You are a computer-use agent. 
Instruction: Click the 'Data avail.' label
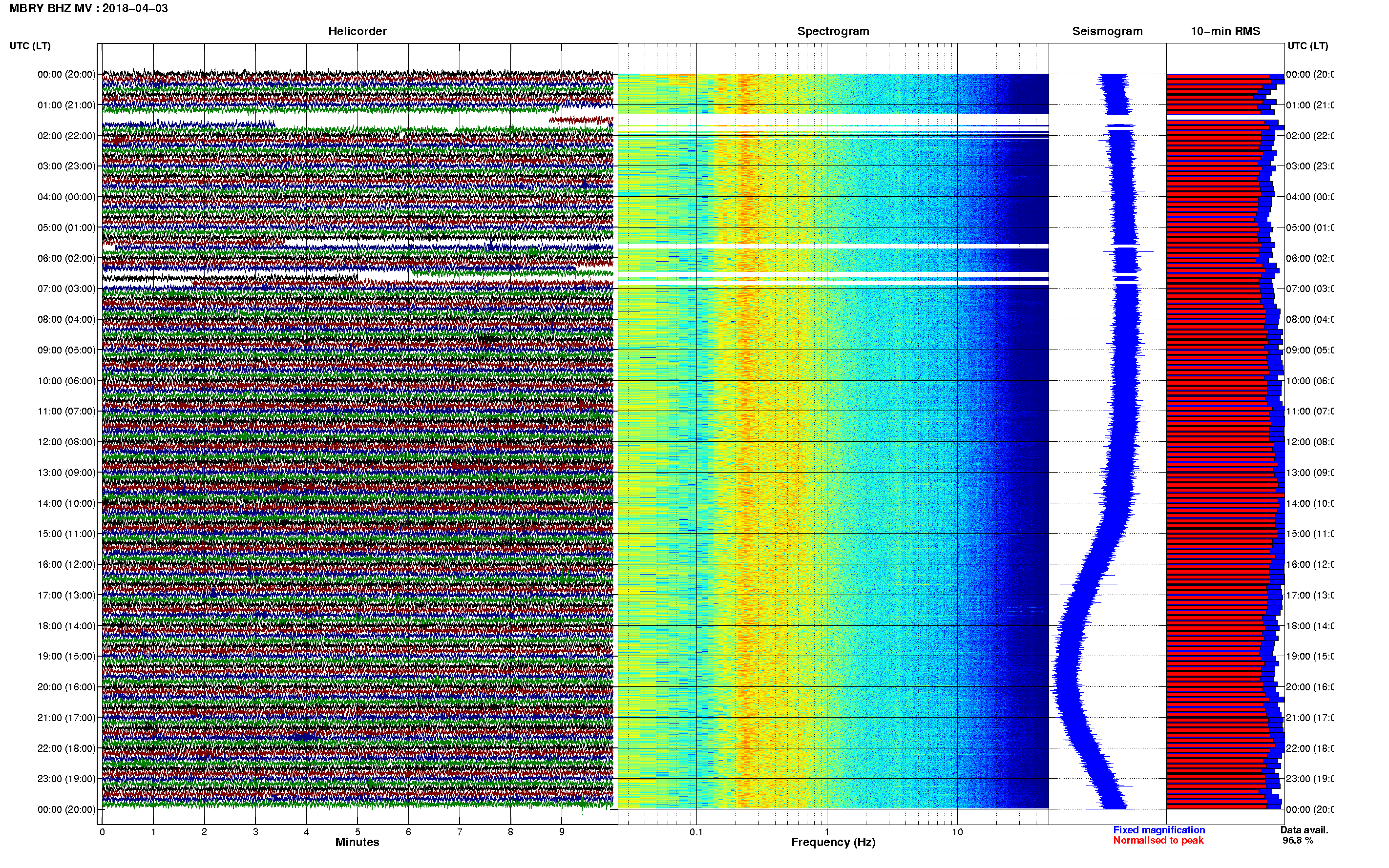click(1304, 830)
